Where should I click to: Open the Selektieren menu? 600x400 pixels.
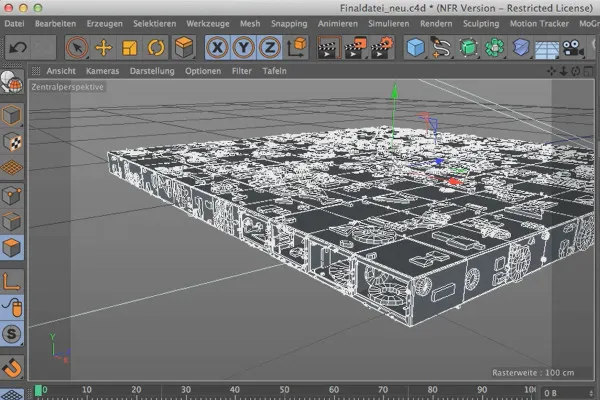pos(155,24)
